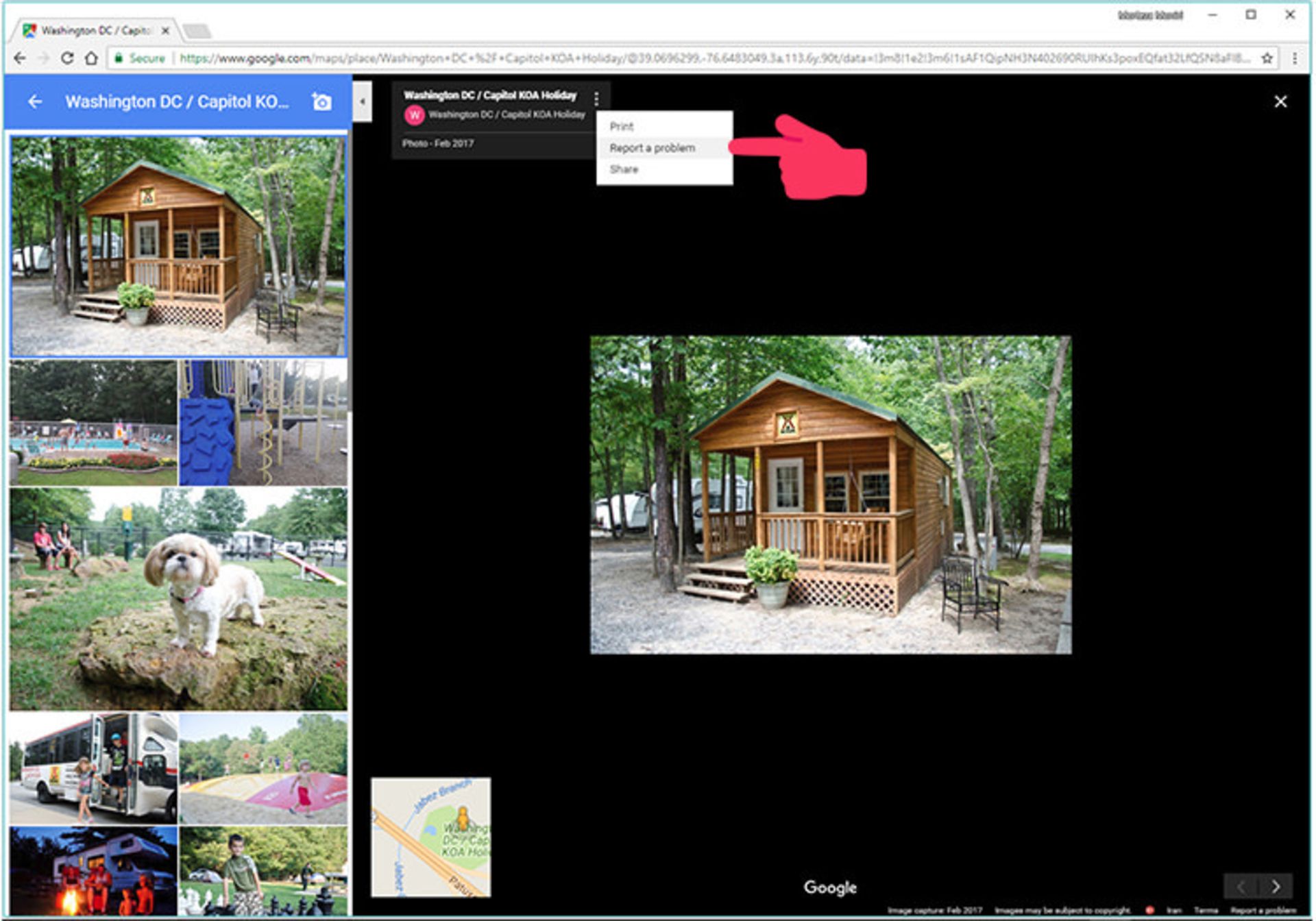Show the previous photo with the left chevron
The width and height of the screenshot is (1316, 921).
pos(1241,886)
